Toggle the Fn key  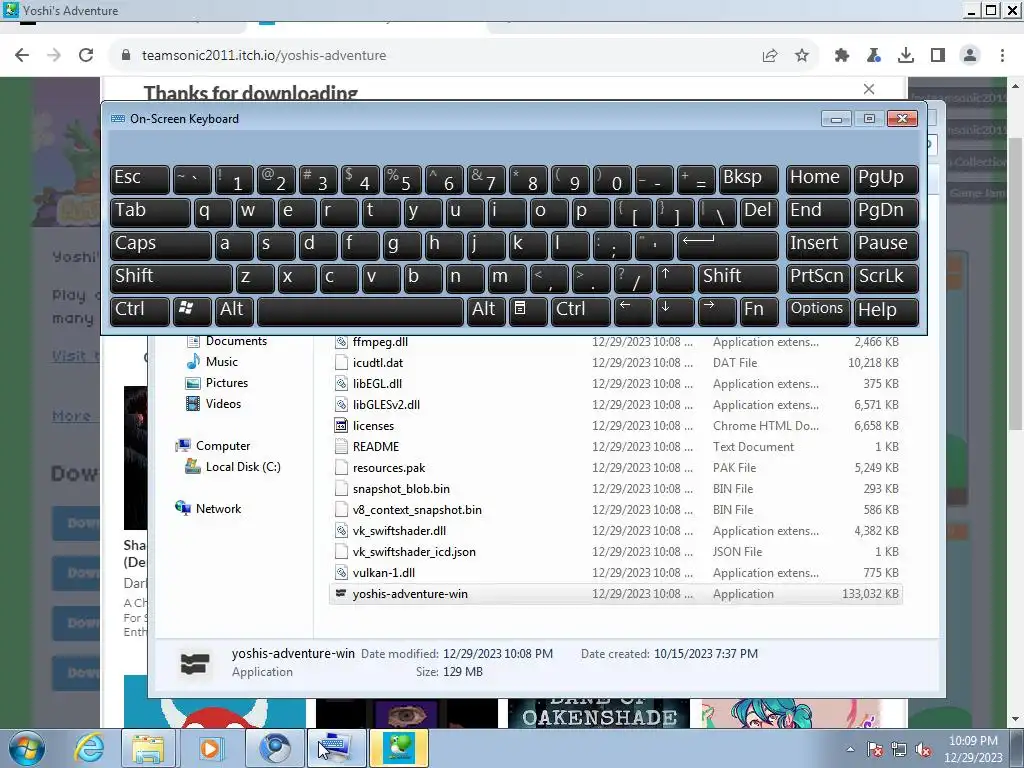click(x=760, y=311)
